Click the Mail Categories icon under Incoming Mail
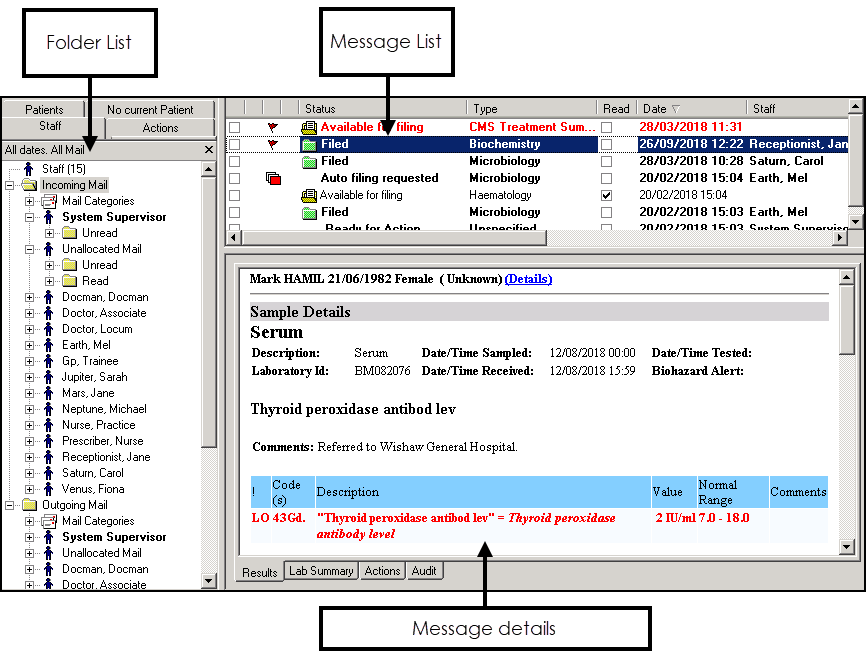This screenshot has height=671, width=866. coord(49,201)
